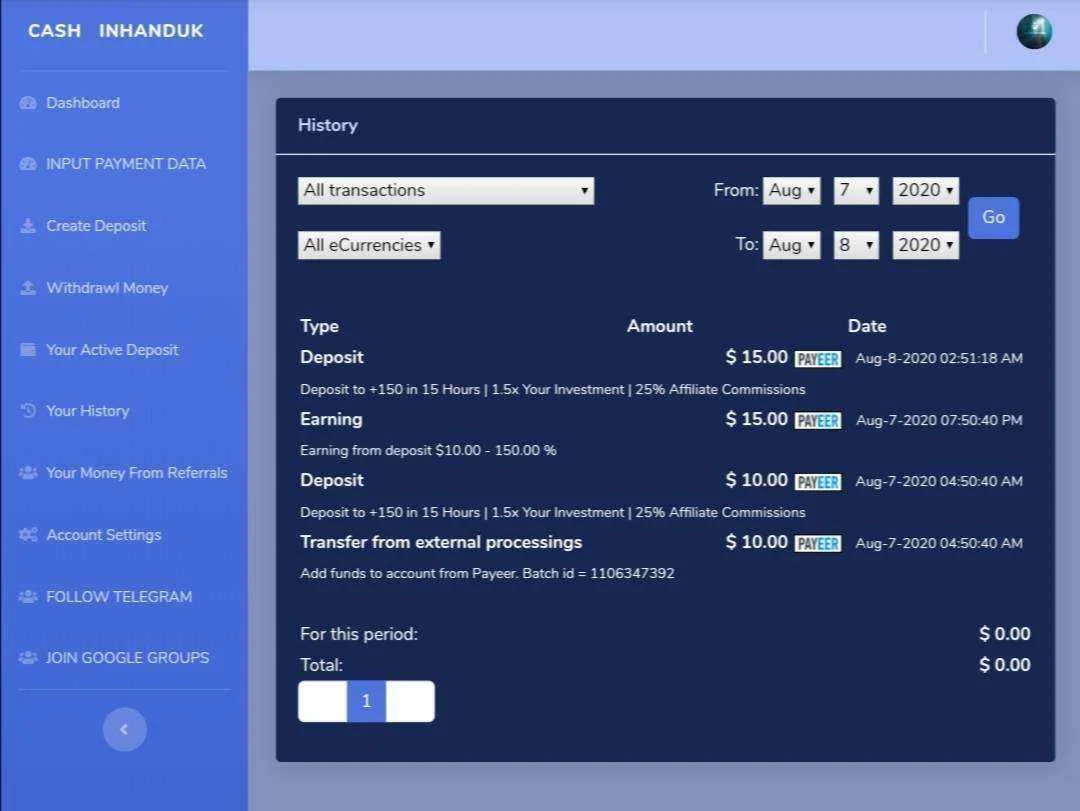Go to INPUT PAYMENT DATA page
Image resolution: width=1080 pixels, height=811 pixels.
[x=126, y=164]
